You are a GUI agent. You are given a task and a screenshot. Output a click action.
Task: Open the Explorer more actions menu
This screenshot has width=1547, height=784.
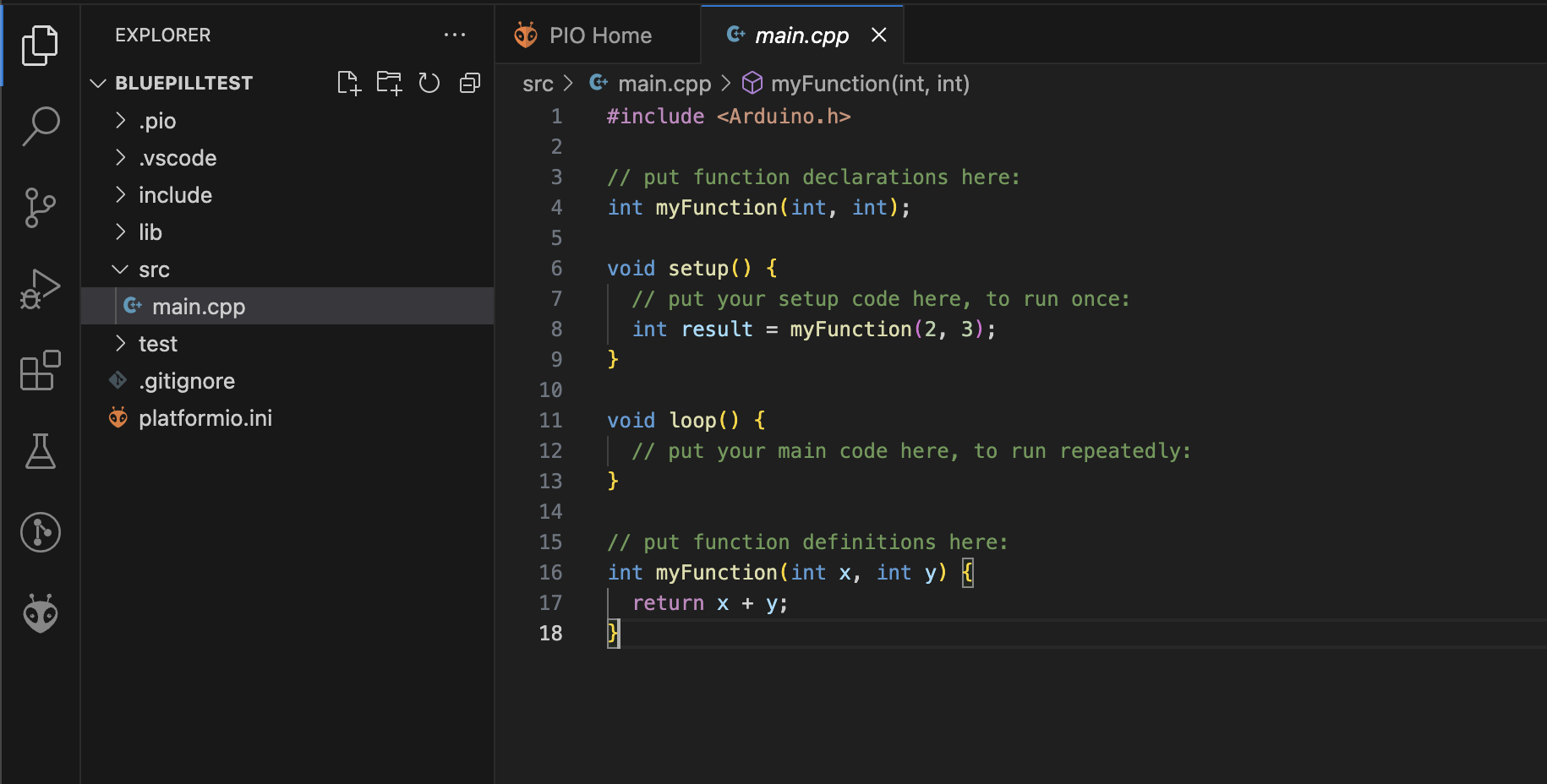455,35
